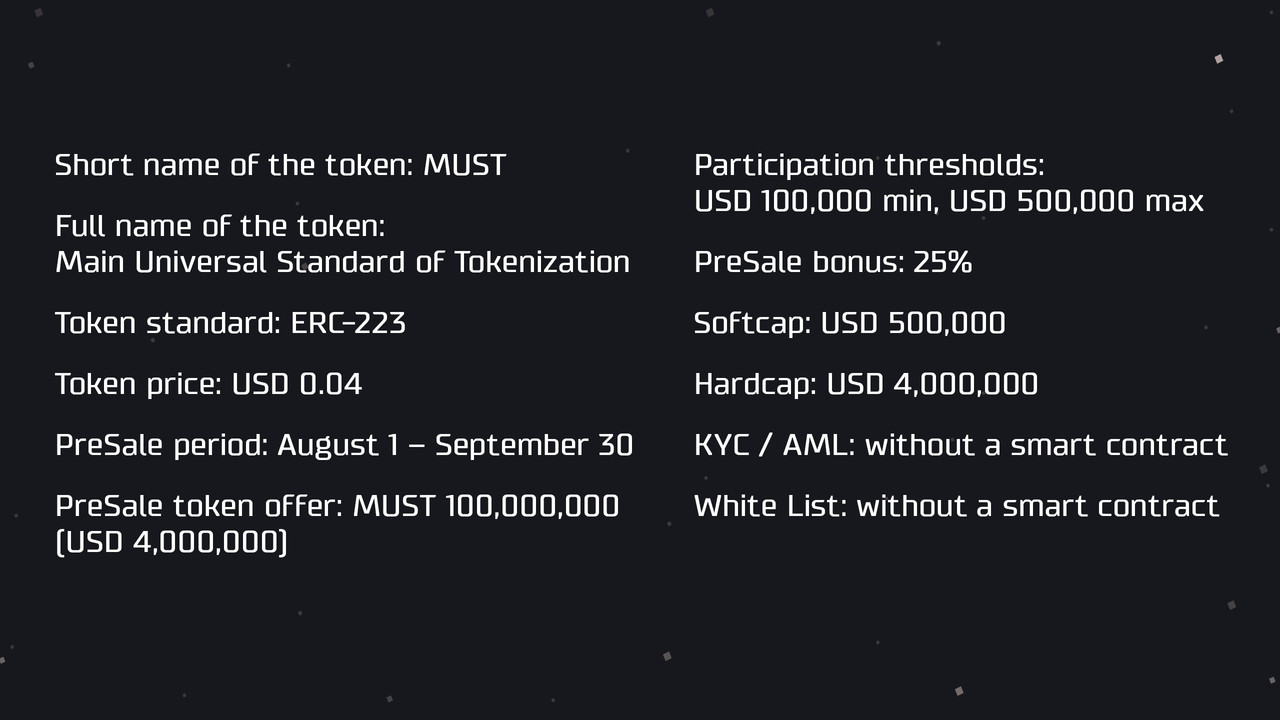Select the '(USD 4,000,000)' text in parentheses
The image size is (1280, 720).
(x=171, y=543)
